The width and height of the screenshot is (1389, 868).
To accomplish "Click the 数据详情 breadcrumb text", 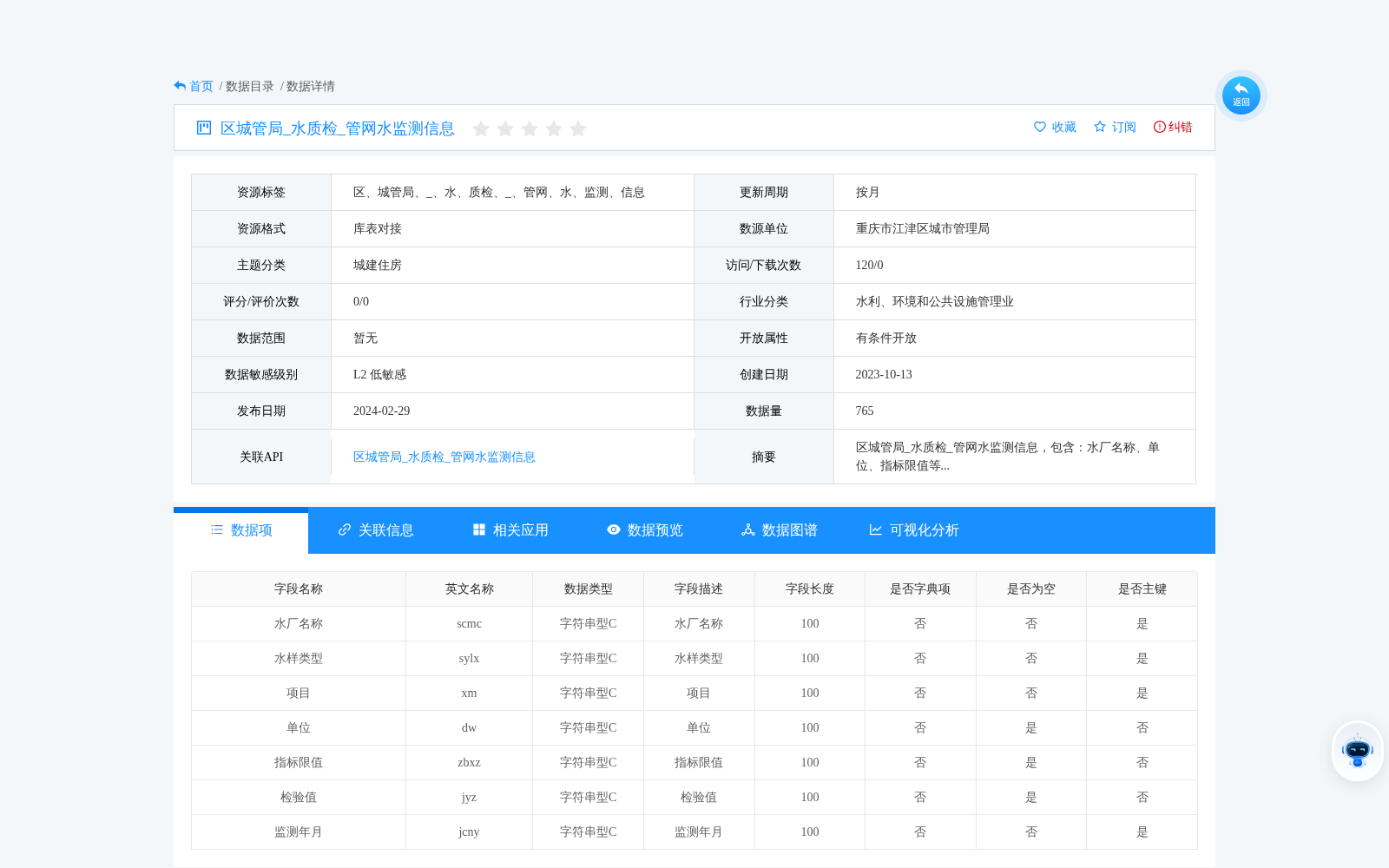I will (x=311, y=86).
